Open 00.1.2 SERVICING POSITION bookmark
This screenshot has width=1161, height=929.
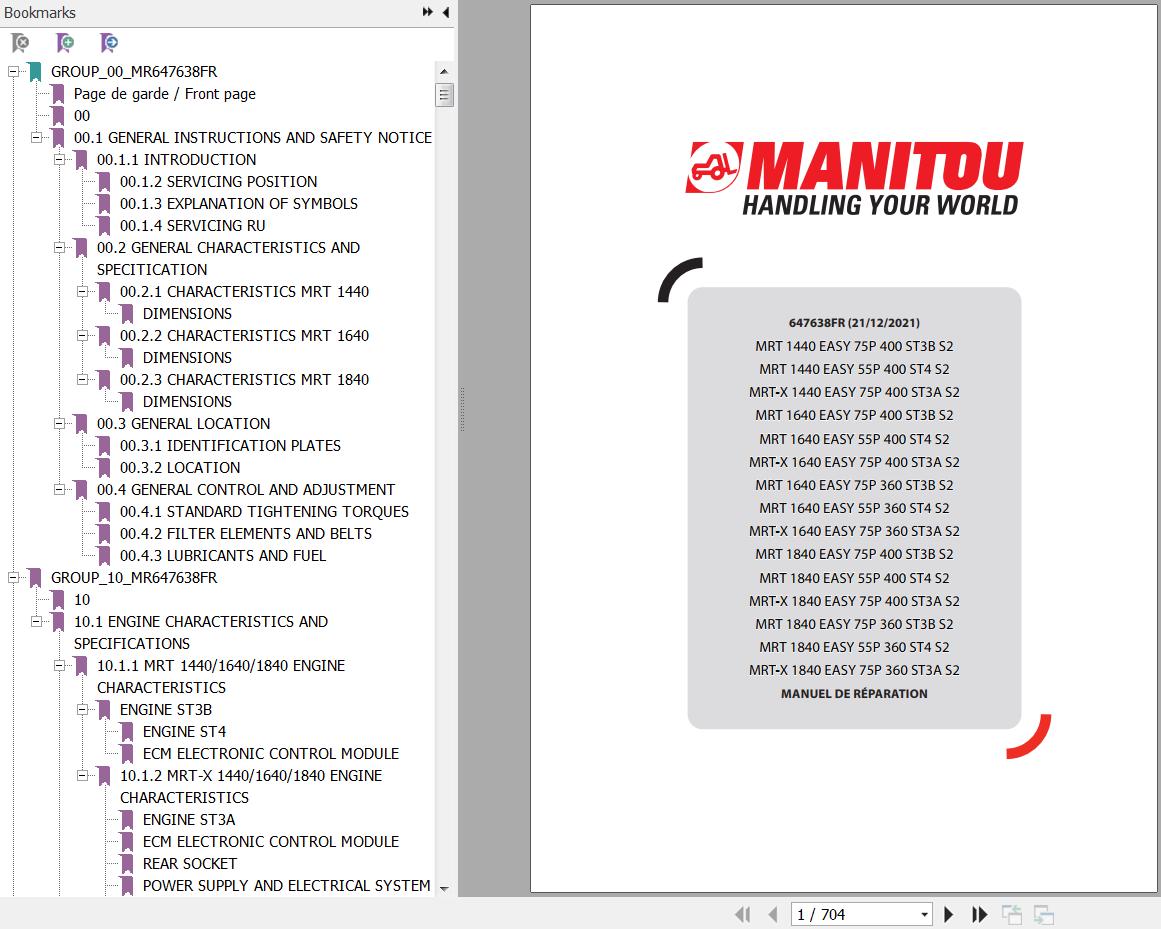[x=218, y=182]
